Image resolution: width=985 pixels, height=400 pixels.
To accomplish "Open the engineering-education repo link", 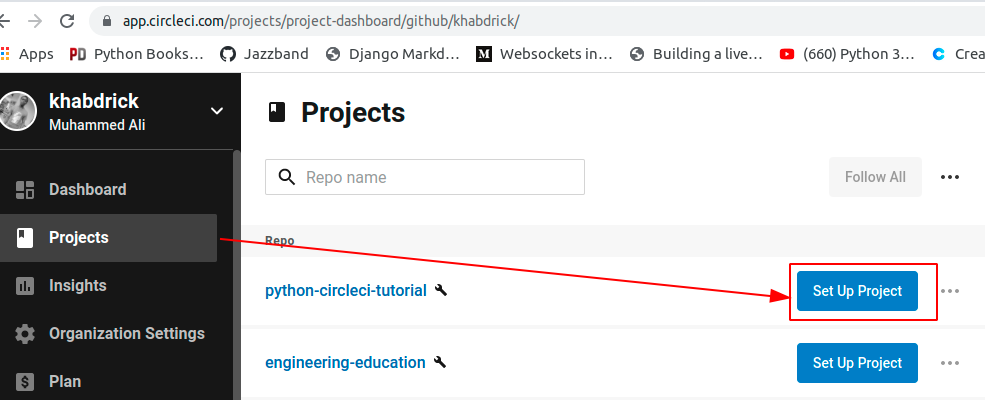I will pos(345,362).
